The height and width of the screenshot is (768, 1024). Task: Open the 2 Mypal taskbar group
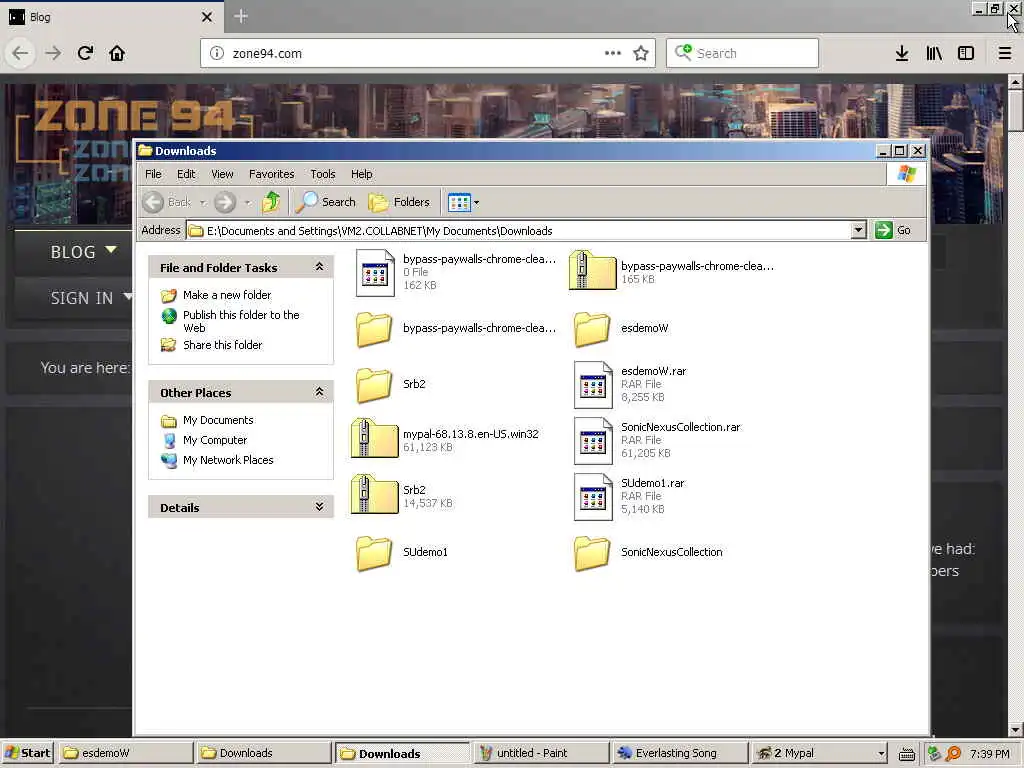coord(820,754)
